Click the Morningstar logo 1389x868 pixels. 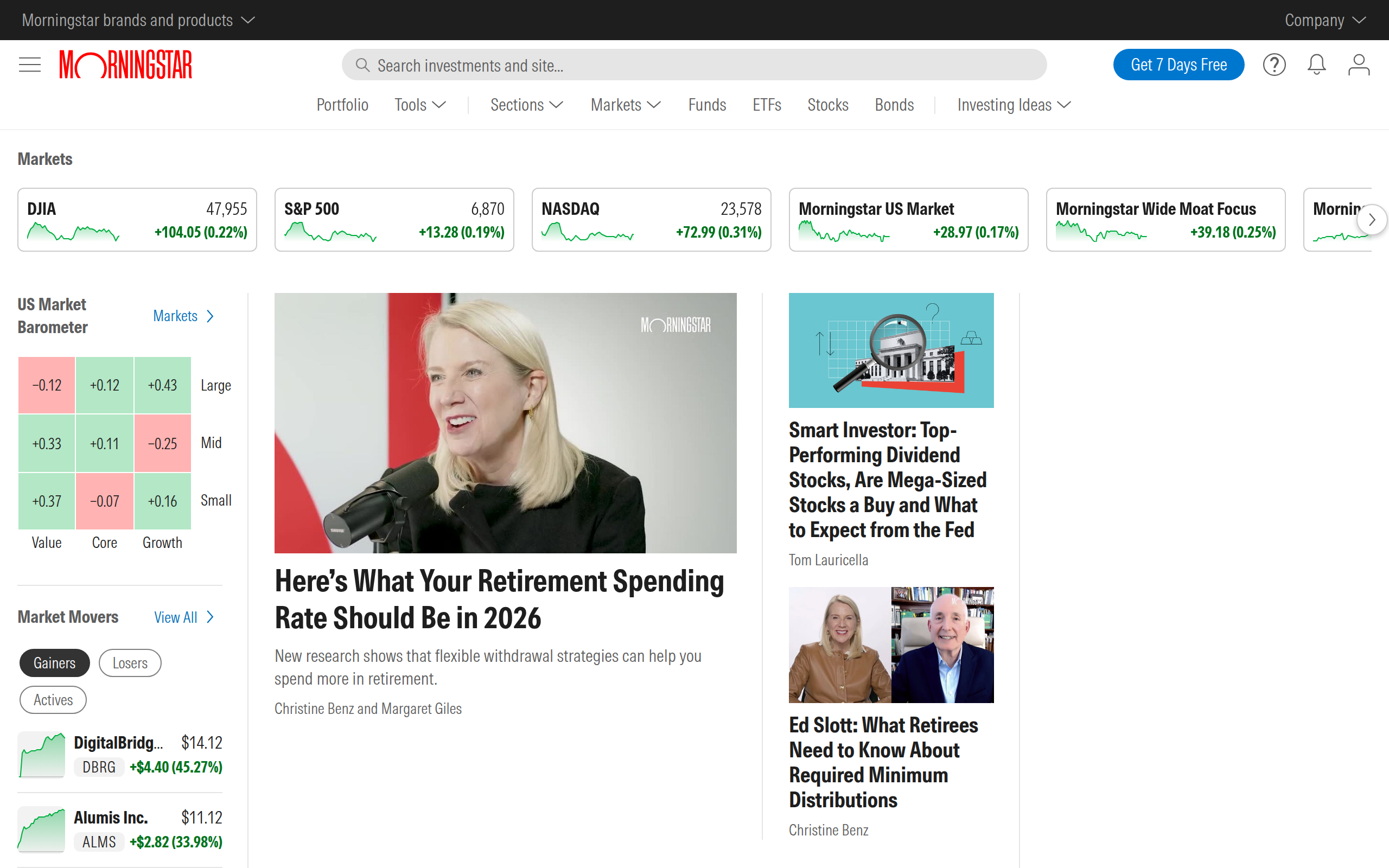(x=126, y=65)
